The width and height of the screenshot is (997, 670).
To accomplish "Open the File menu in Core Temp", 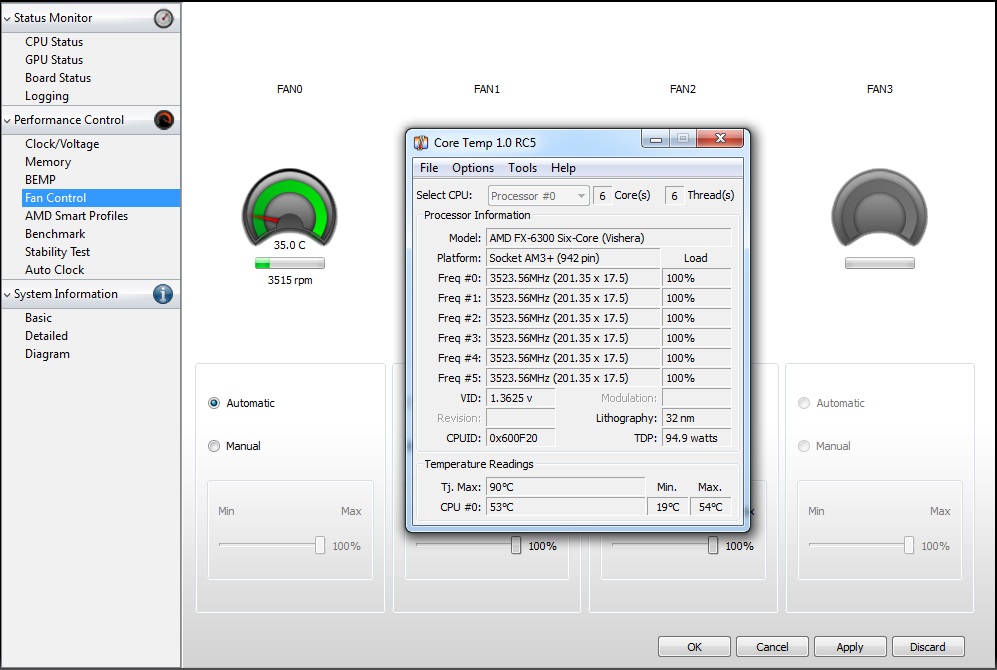I will pyautogui.click(x=429, y=168).
